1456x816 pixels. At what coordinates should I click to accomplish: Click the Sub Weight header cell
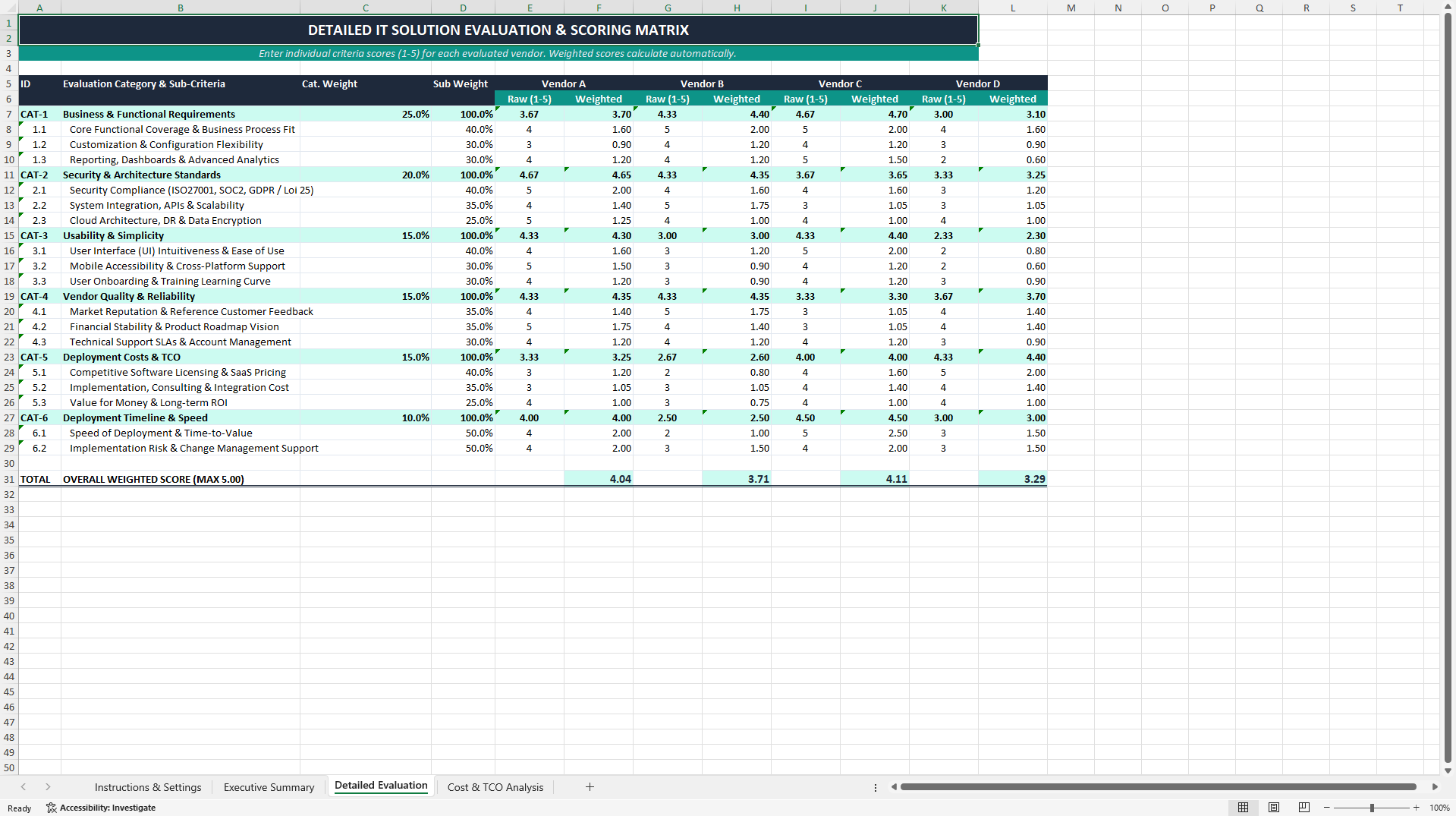point(463,83)
